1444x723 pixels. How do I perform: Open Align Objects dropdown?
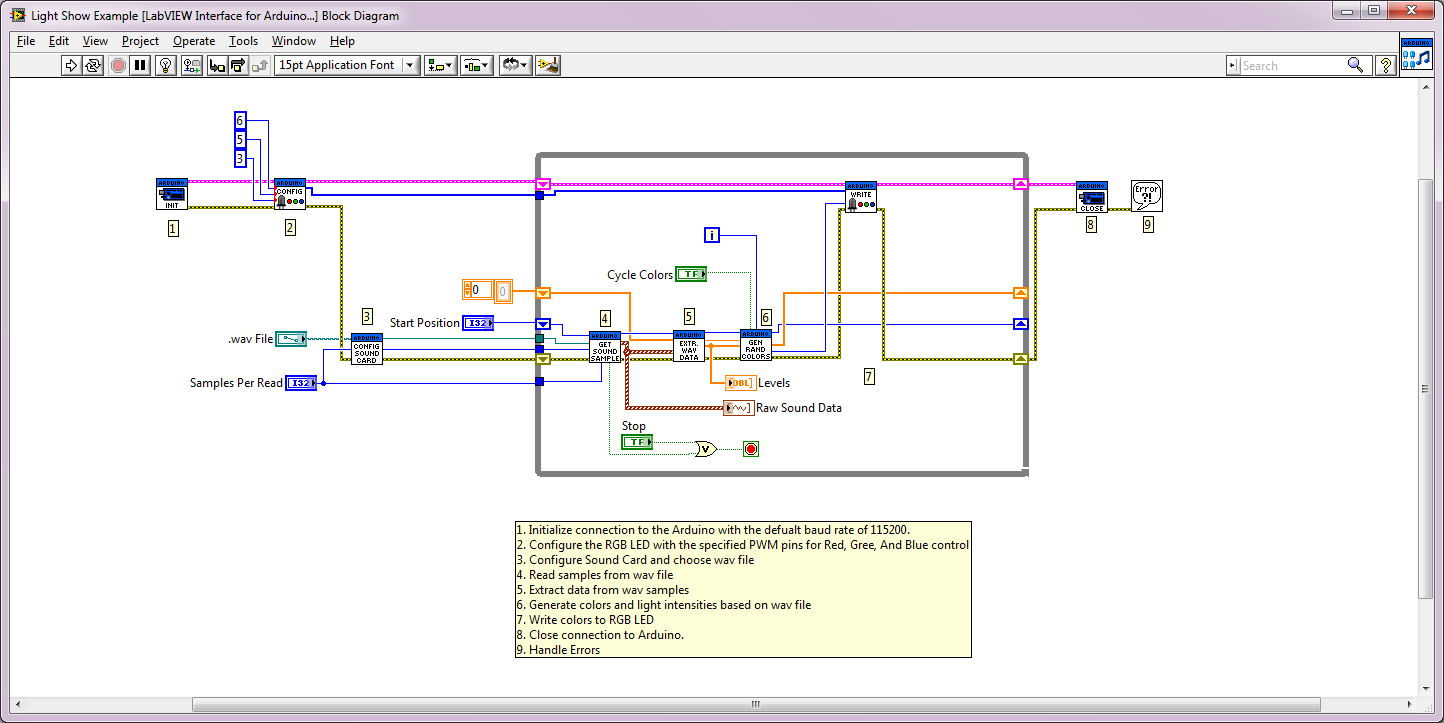[440, 65]
